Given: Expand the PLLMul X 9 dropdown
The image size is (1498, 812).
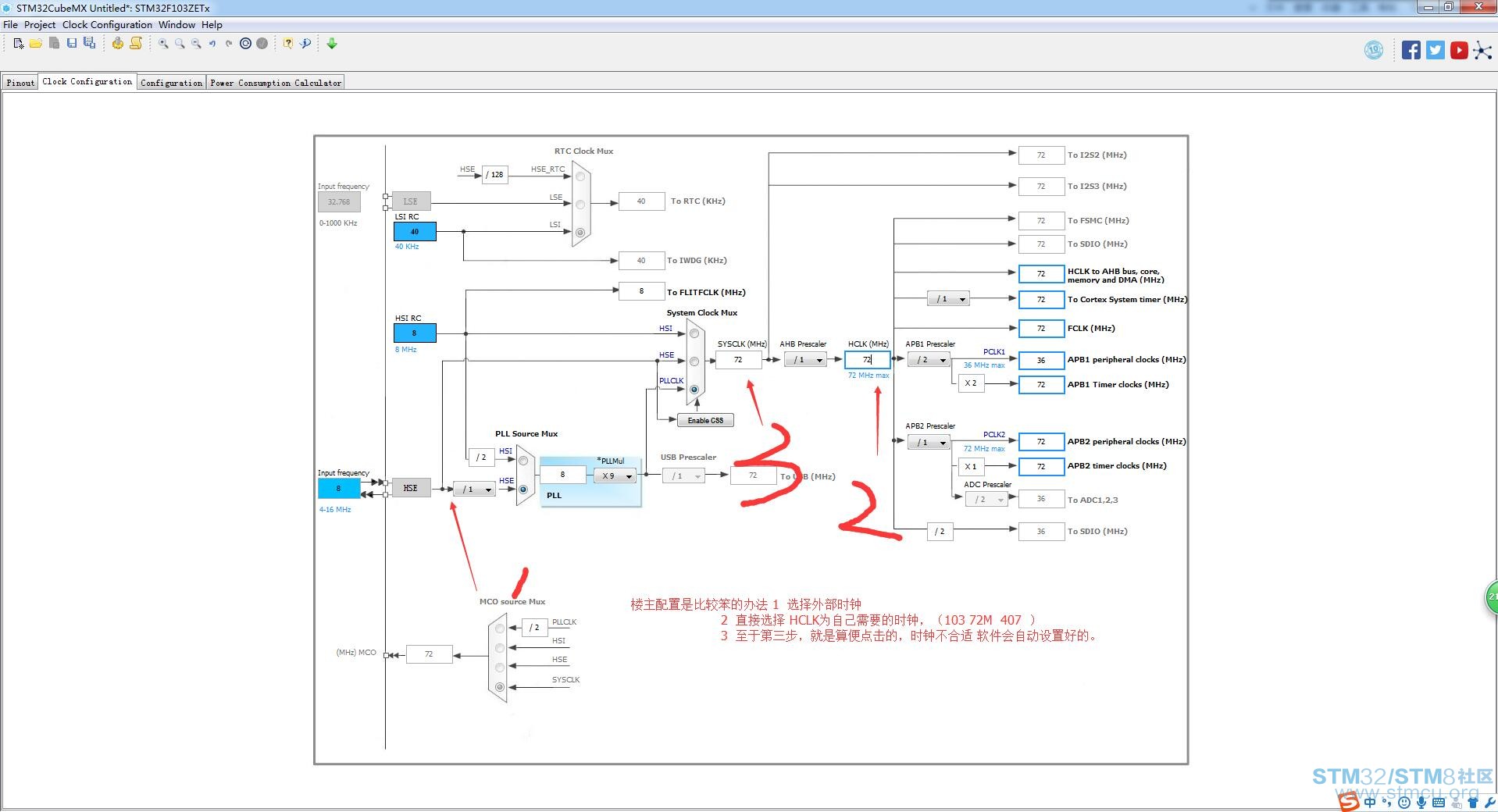Looking at the screenshot, I should pos(615,475).
